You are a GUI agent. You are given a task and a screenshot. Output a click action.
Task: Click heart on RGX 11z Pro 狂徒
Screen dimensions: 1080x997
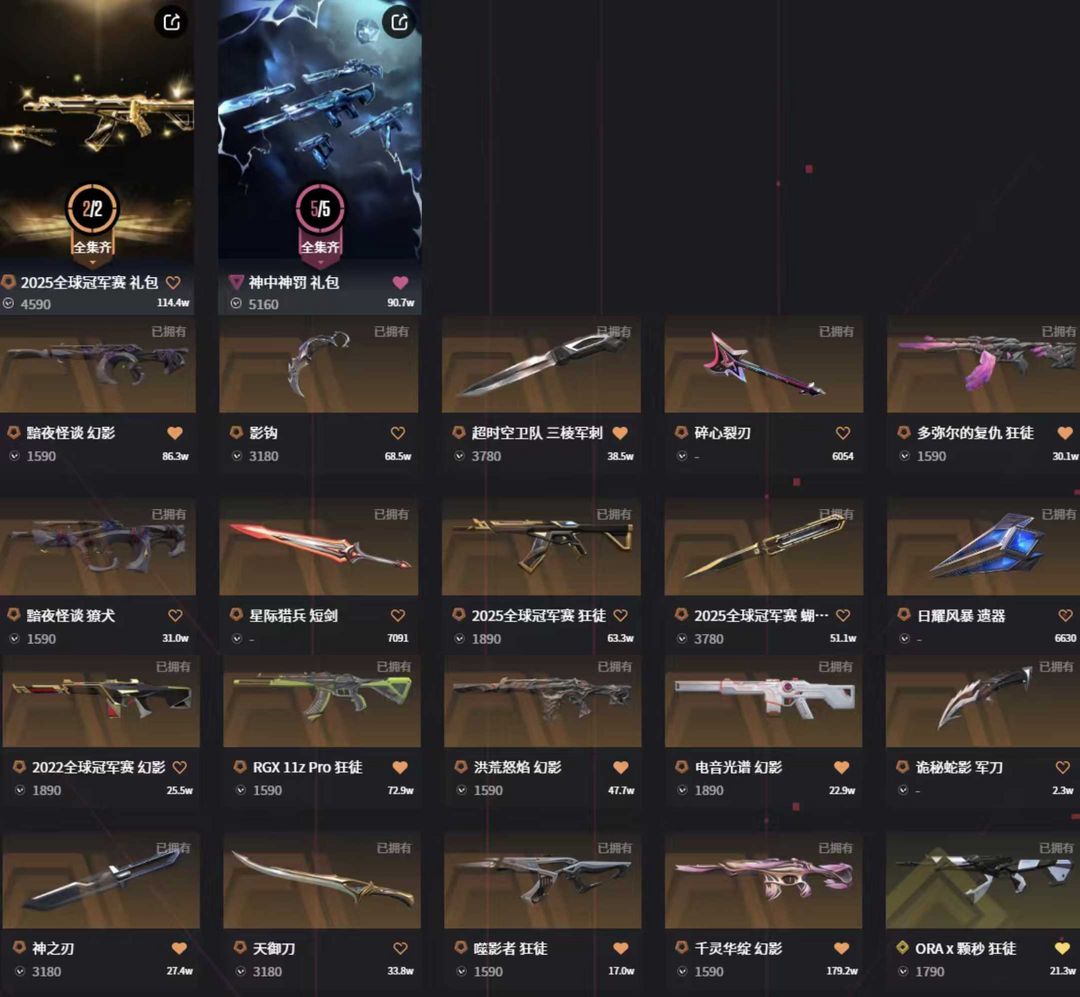click(x=399, y=767)
